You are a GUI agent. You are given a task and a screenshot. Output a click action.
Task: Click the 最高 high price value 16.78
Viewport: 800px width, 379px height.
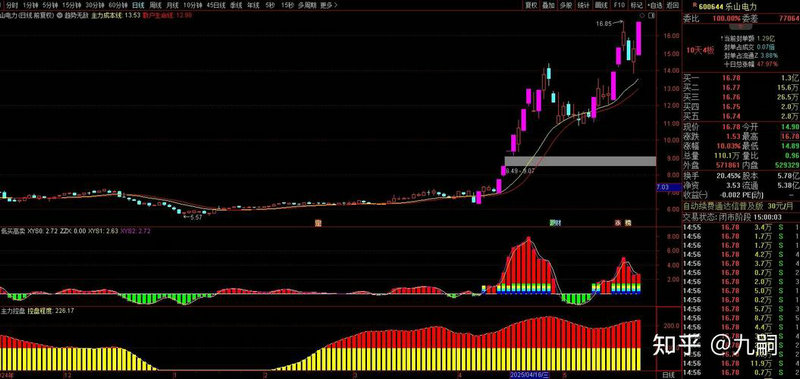point(790,136)
